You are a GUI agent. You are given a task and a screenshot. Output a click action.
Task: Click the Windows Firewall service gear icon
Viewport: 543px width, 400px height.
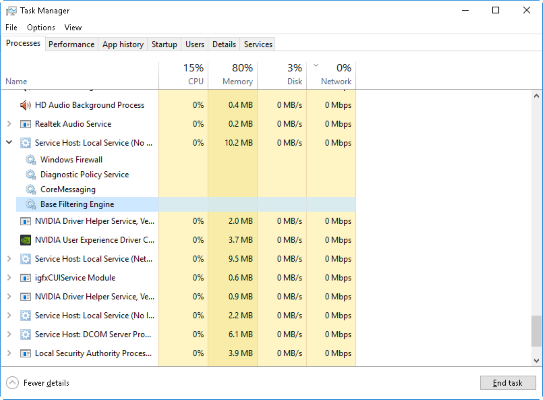[x=31, y=160]
